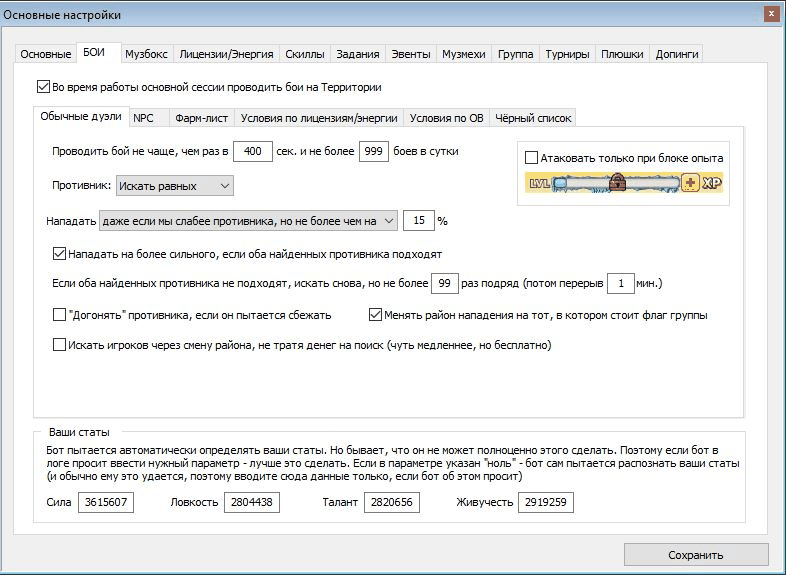The image size is (786, 575).
Task: Click the plus icon near XP
Action: tap(690, 183)
